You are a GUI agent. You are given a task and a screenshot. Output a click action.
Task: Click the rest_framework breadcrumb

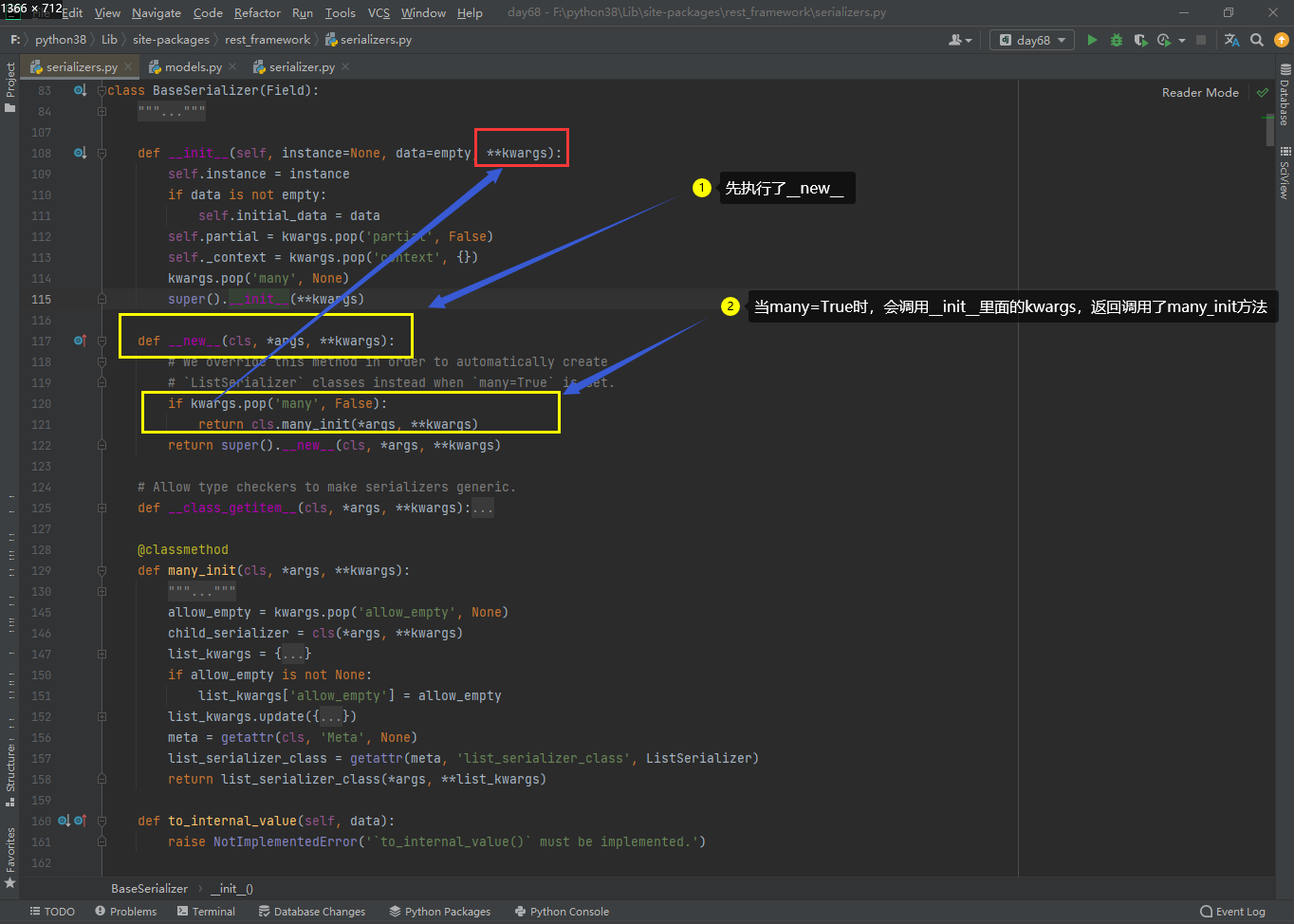[268, 39]
